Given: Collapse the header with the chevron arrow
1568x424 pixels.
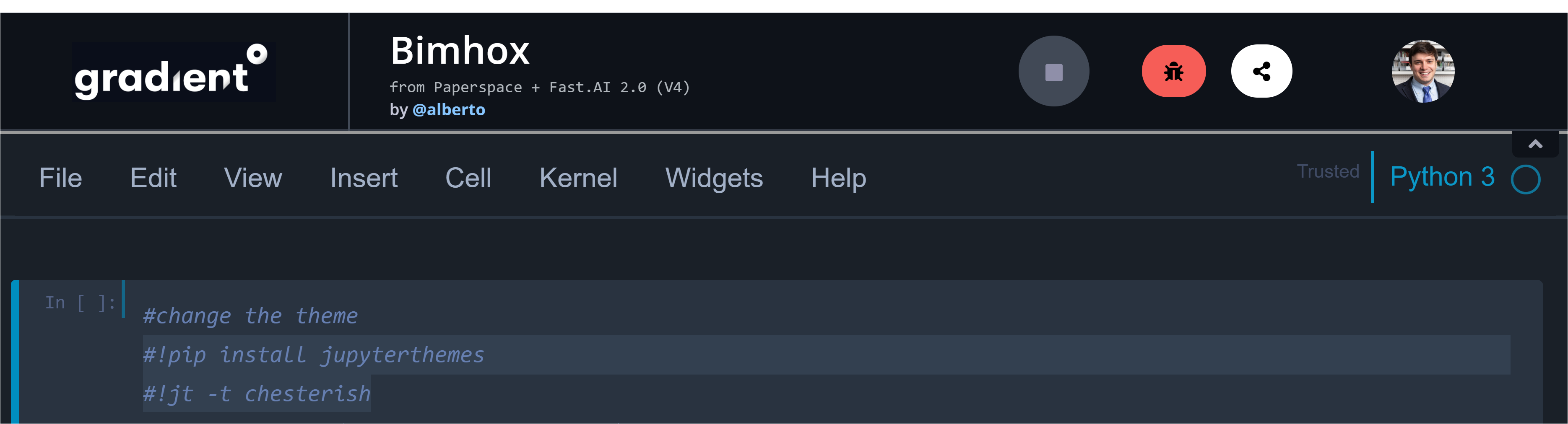Looking at the screenshot, I should click(x=1535, y=144).
